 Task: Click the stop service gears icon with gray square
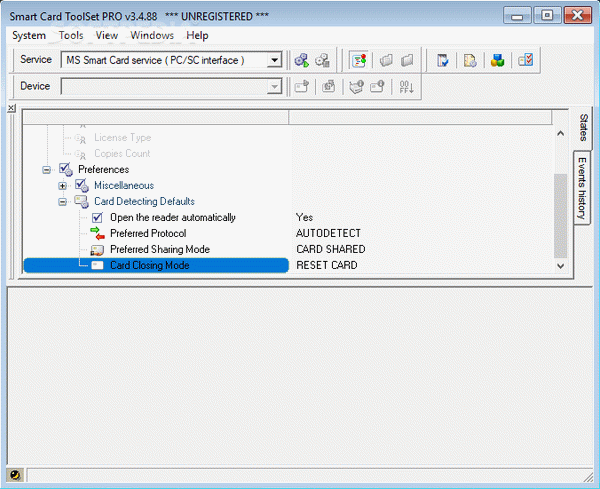click(x=322, y=60)
